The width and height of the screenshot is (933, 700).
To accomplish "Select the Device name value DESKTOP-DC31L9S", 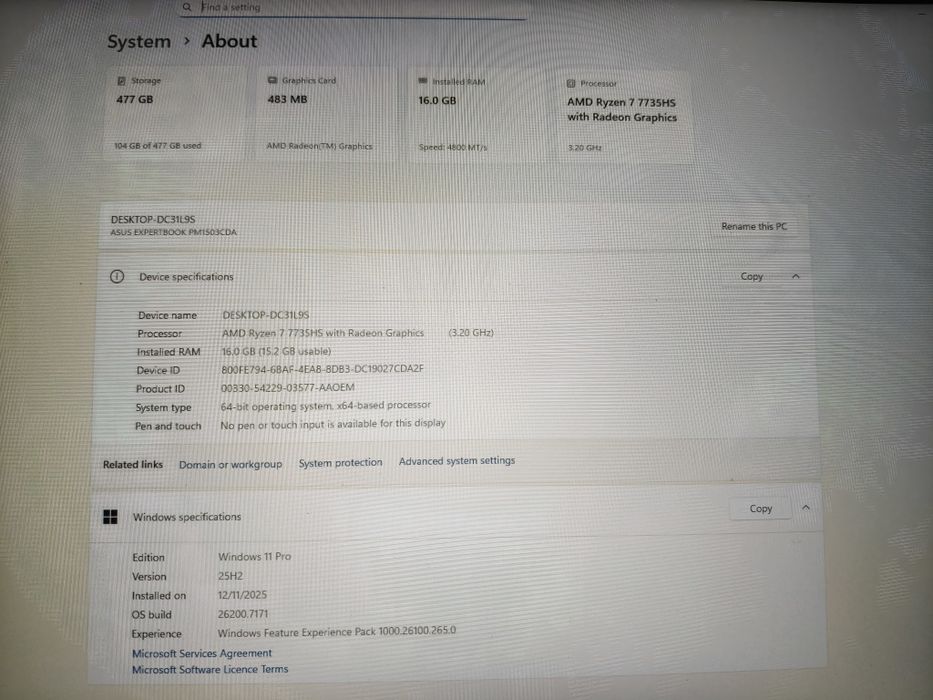I will (265, 315).
